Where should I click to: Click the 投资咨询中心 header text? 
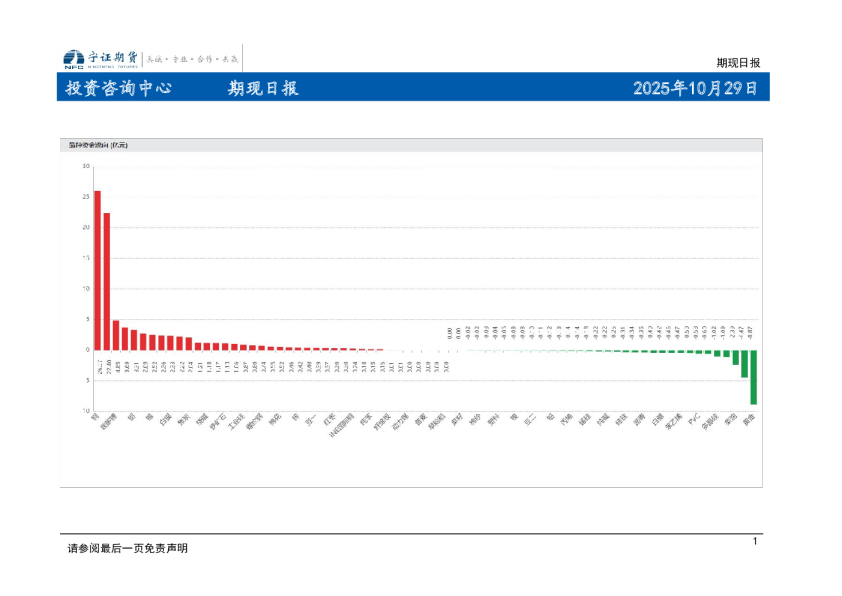click(118, 88)
